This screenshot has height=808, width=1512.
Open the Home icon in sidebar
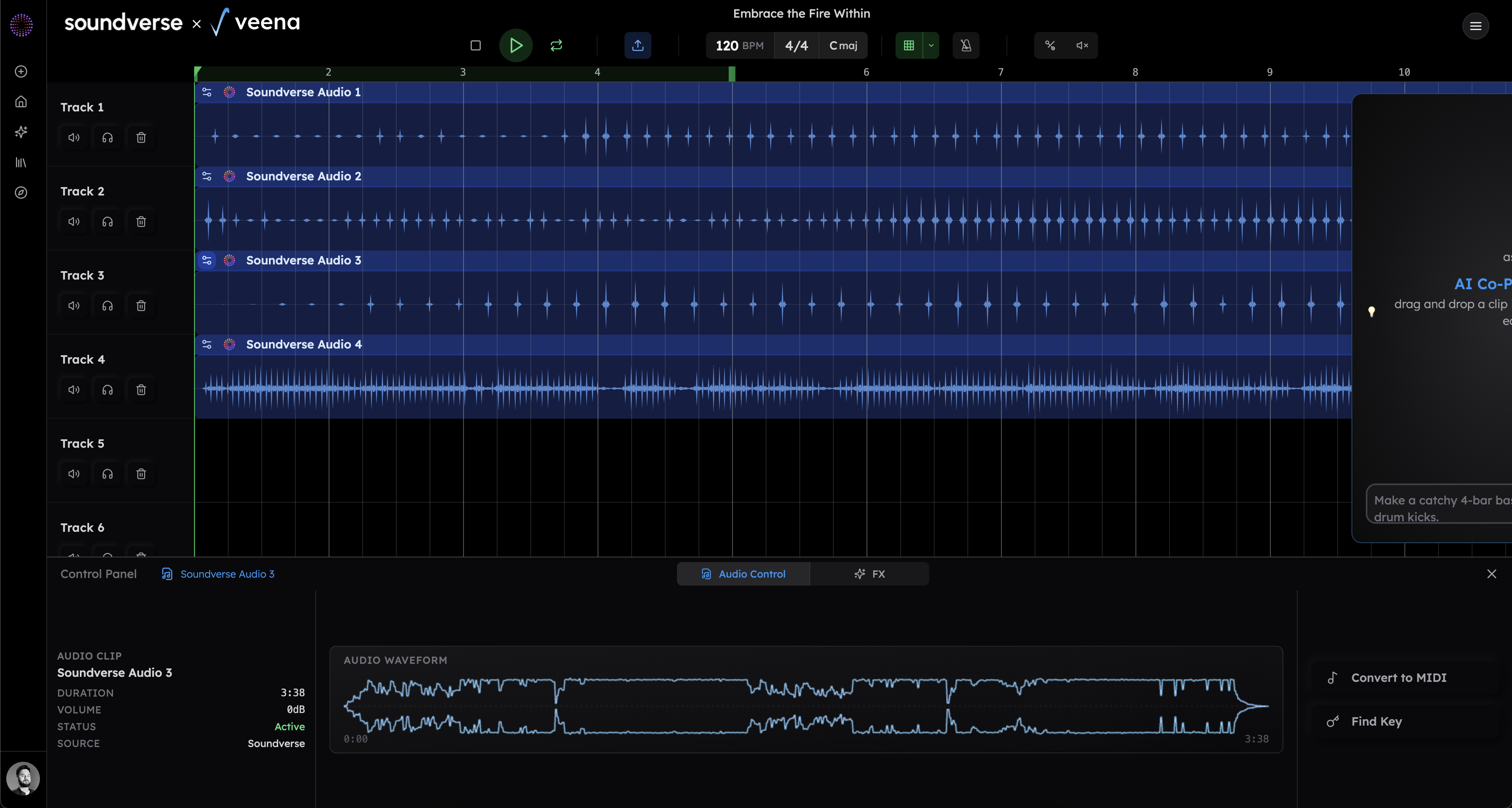[21, 102]
